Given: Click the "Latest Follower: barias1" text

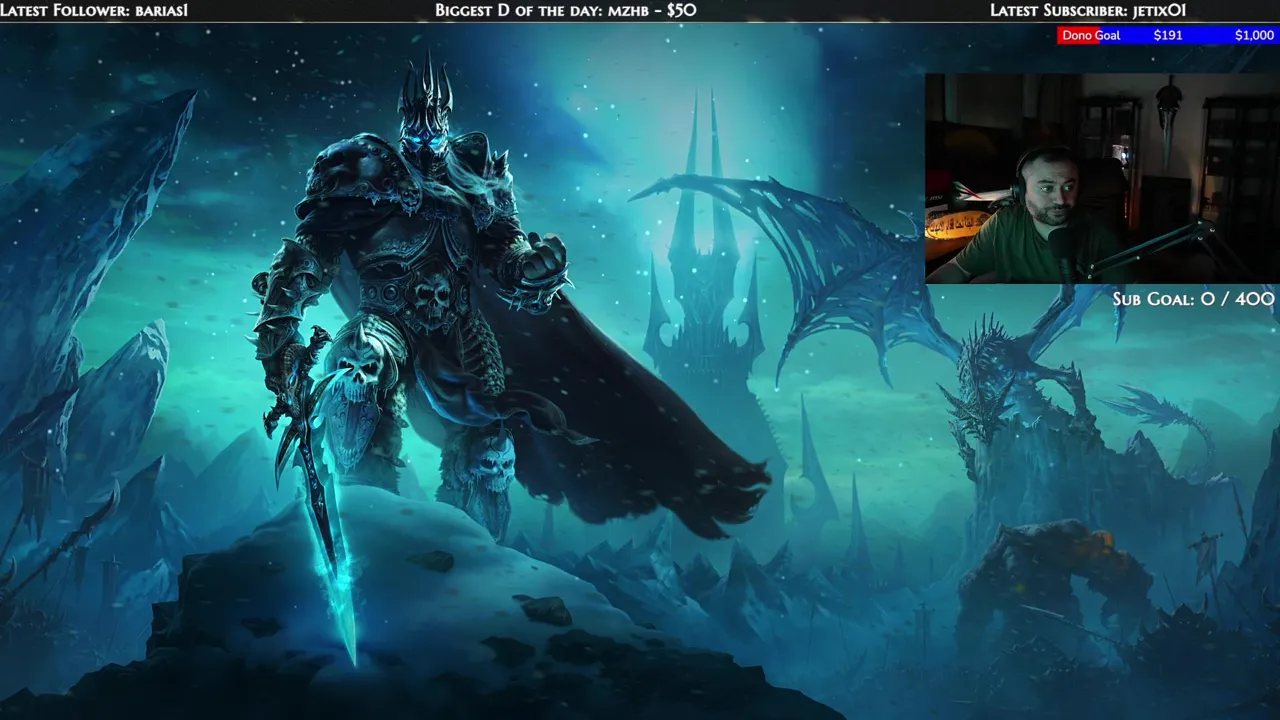Looking at the screenshot, I should click(x=94, y=10).
